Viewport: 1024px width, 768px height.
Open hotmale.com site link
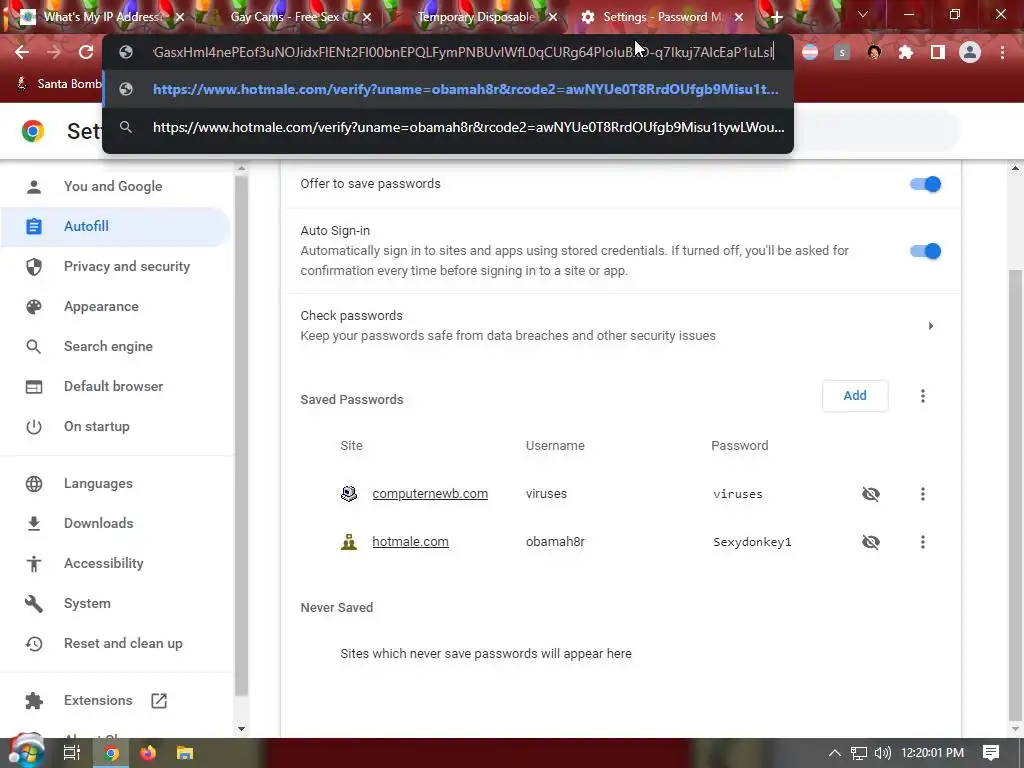pyautogui.click(x=410, y=542)
